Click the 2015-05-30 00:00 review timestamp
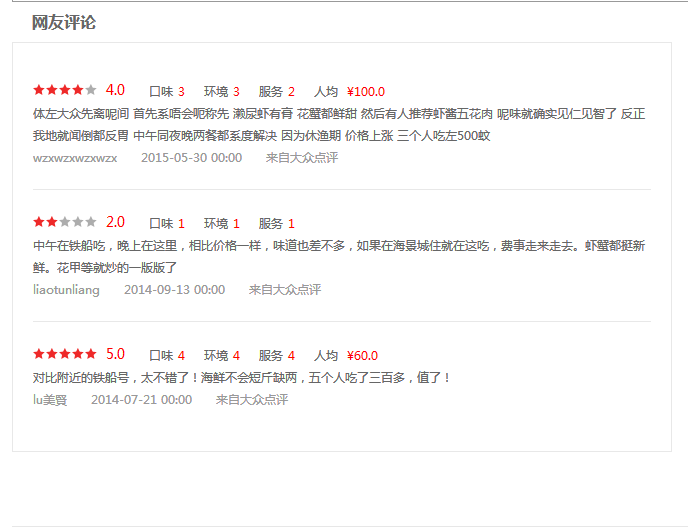Viewport: 688px width, 530px height. click(191, 158)
